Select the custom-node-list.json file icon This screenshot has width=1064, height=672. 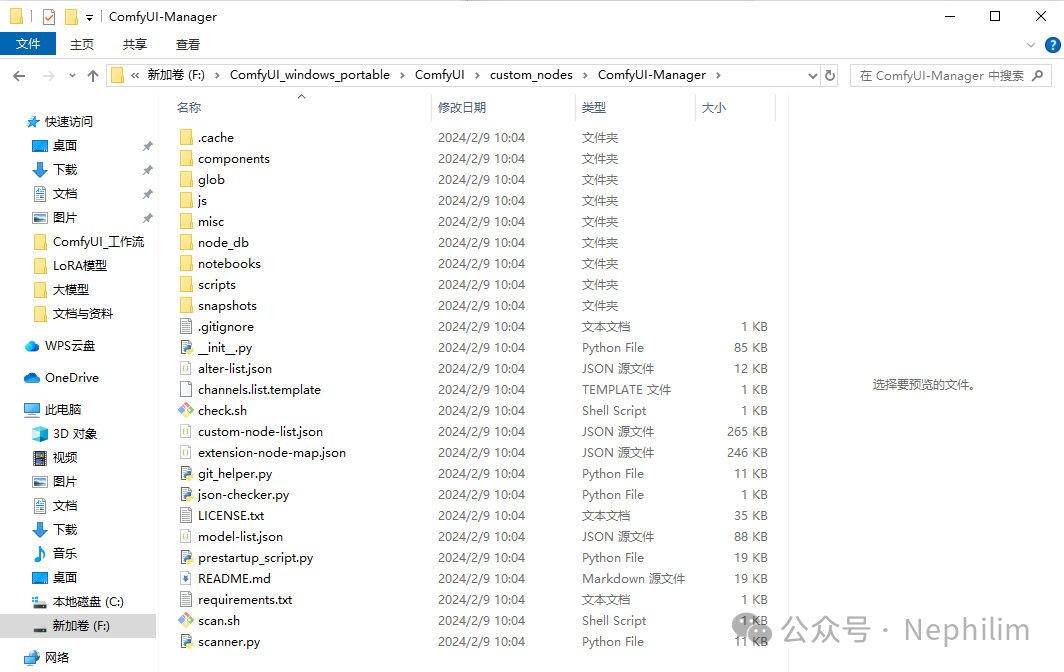coord(186,432)
